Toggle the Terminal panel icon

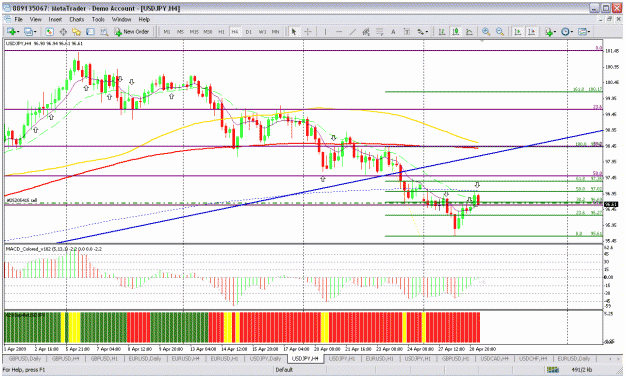pyautogui.click(x=90, y=31)
